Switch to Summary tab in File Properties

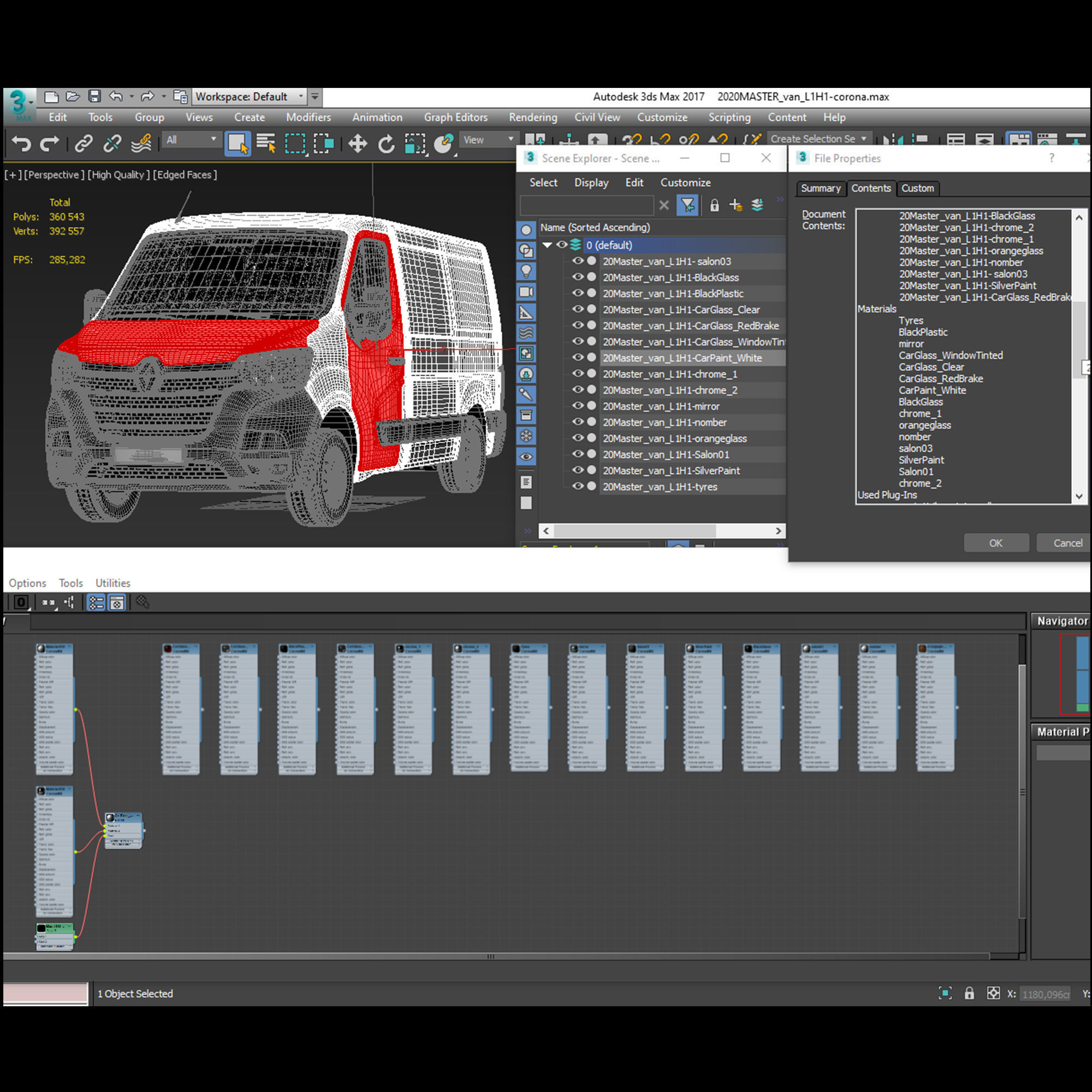[821, 188]
